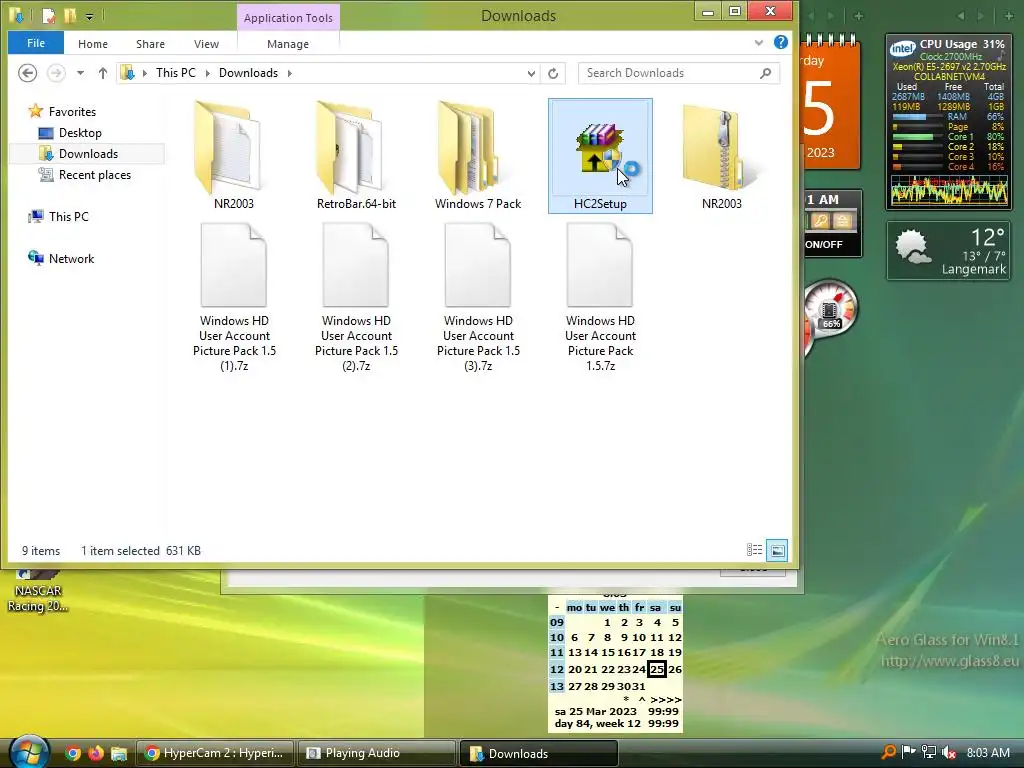1024x768 pixels.
Task: Select Windows HD User Account Picture Pack 1.5 (2).7z
Action: (x=356, y=297)
